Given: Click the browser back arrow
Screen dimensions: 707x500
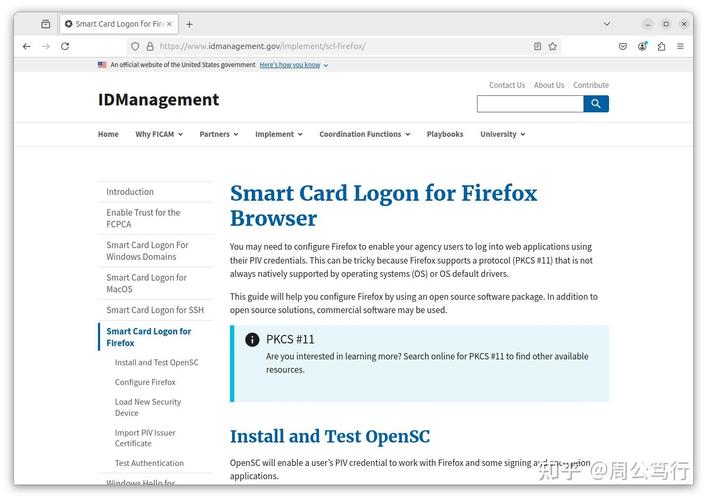Looking at the screenshot, I should (x=27, y=46).
